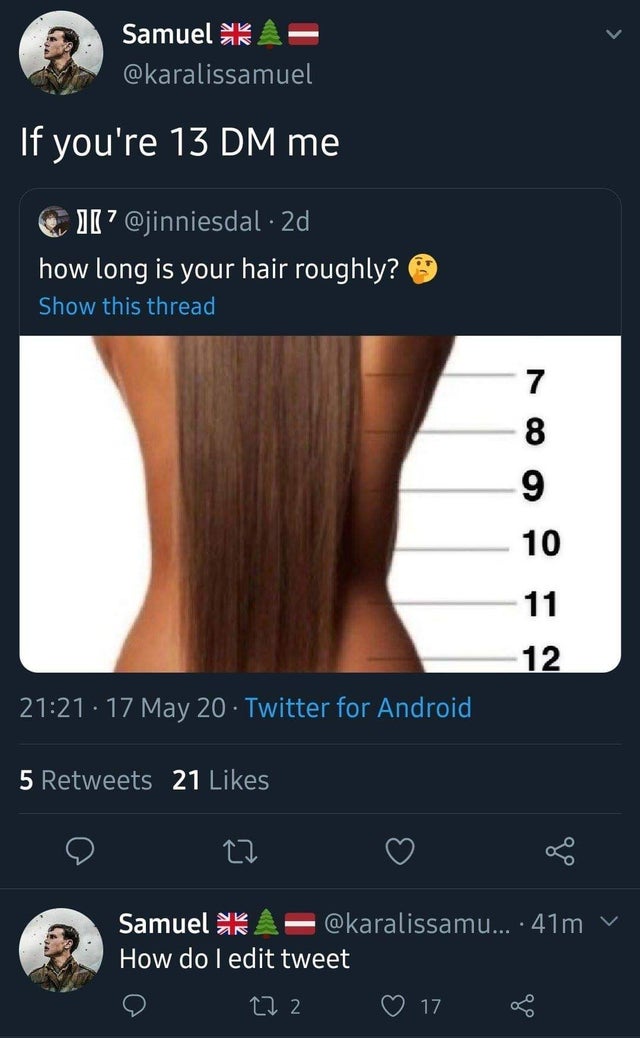Image resolution: width=640 pixels, height=1038 pixels.
Task: Open the main tweet options chevron
Action: click(x=614, y=34)
